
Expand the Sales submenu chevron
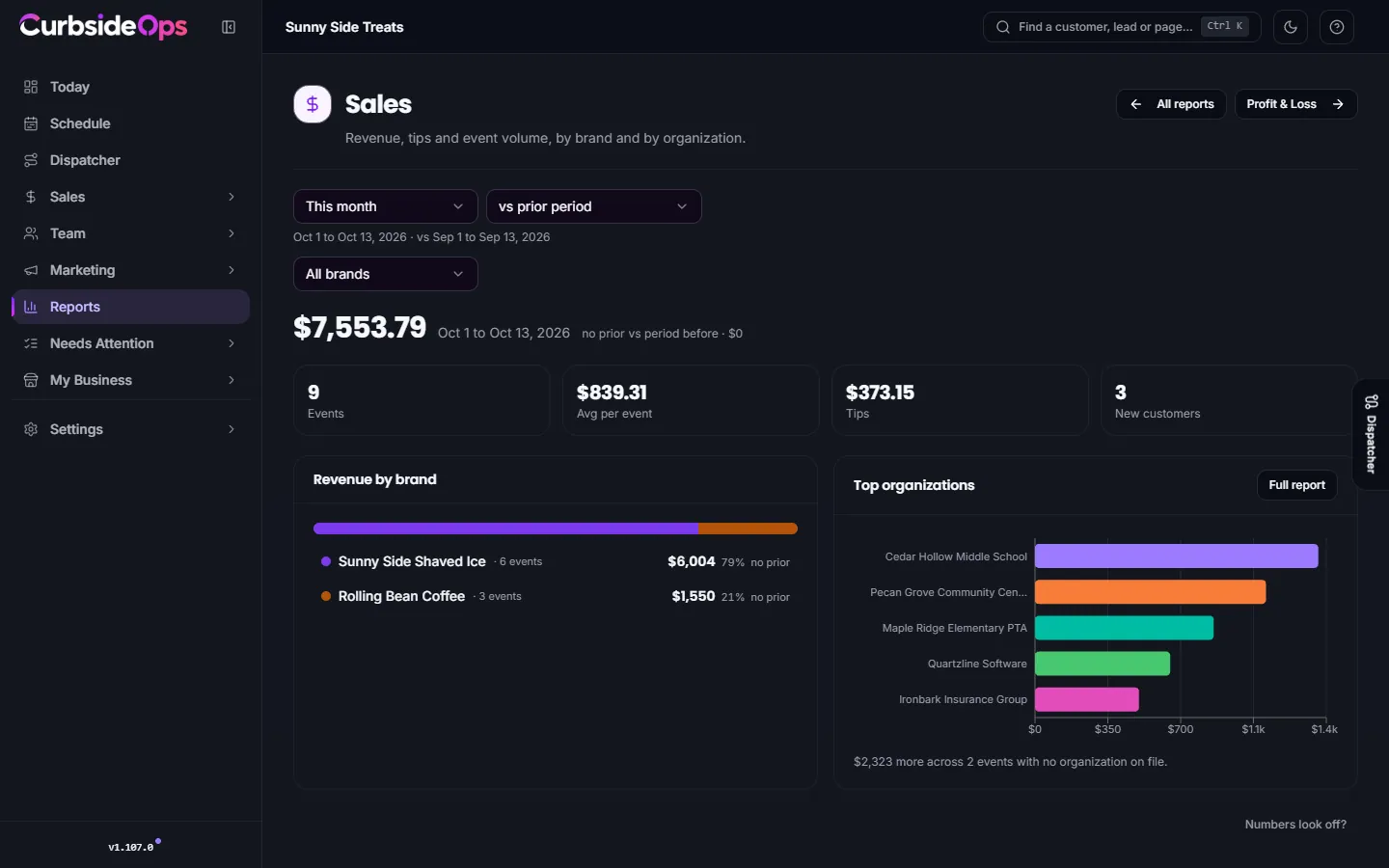tap(231, 197)
